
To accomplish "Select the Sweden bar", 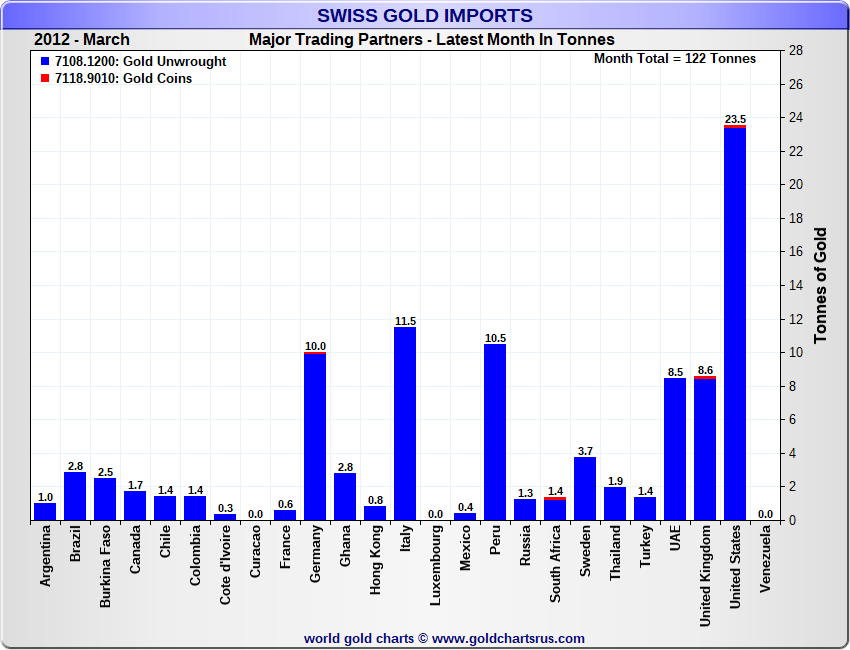I will [585, 488].
